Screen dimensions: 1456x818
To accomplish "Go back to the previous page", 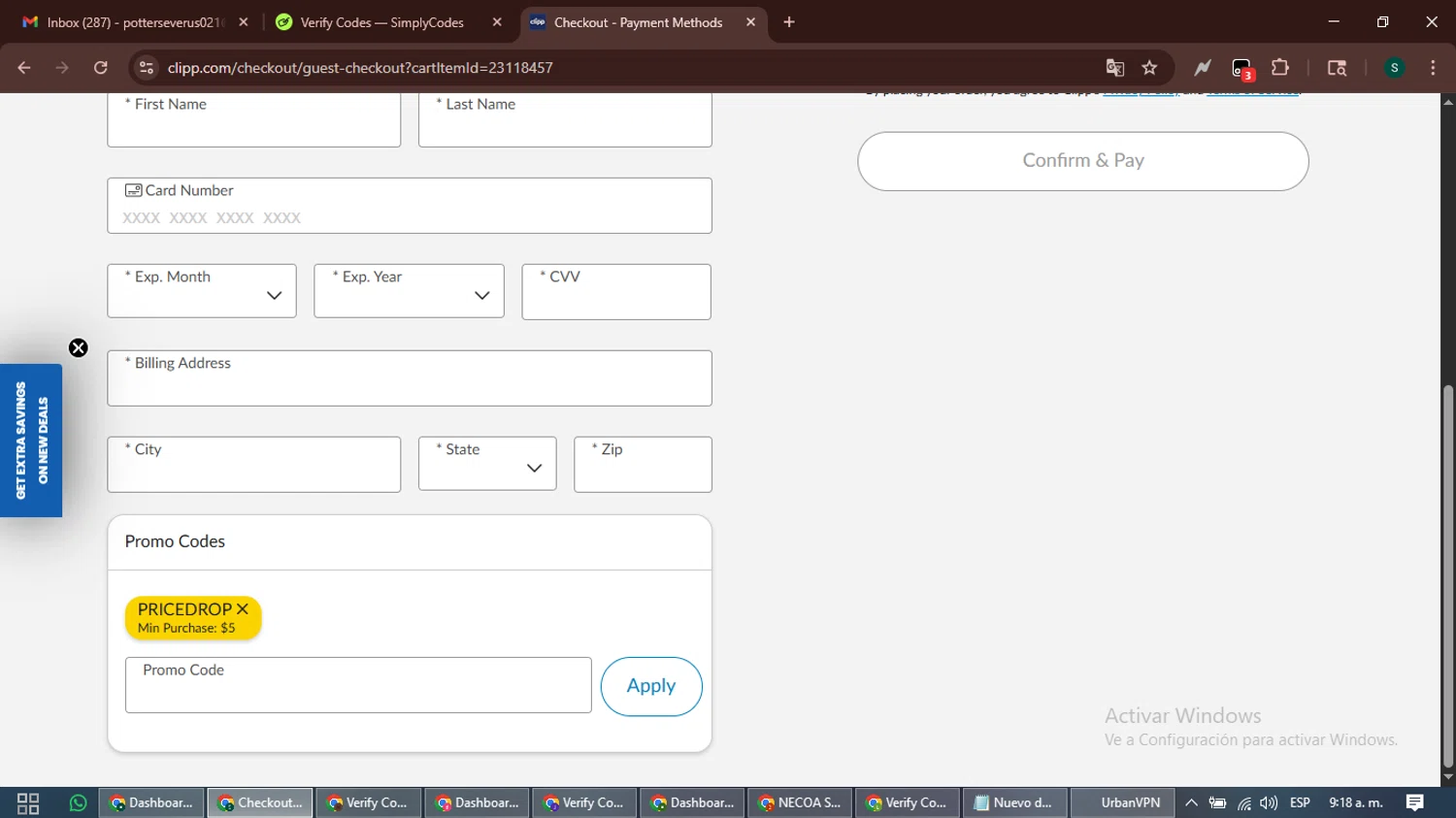I will click(24, 68).
